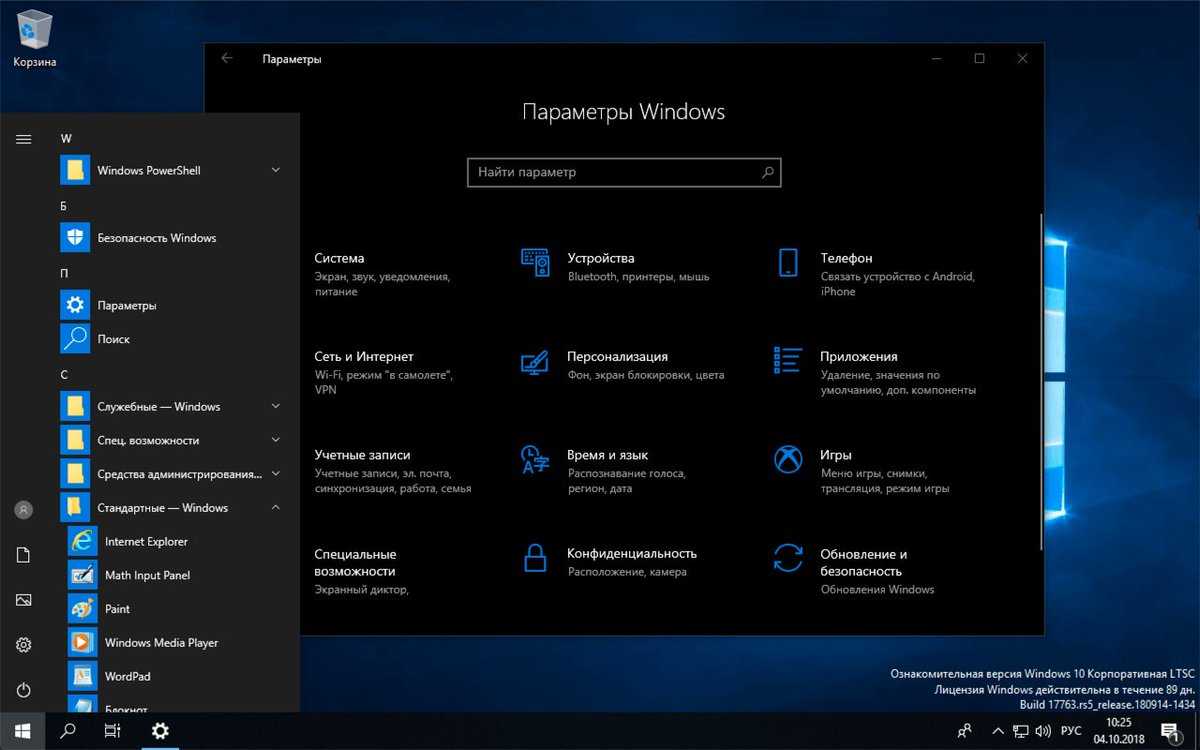Select the Time and Language (Время и язык) icon

point(535,459)
